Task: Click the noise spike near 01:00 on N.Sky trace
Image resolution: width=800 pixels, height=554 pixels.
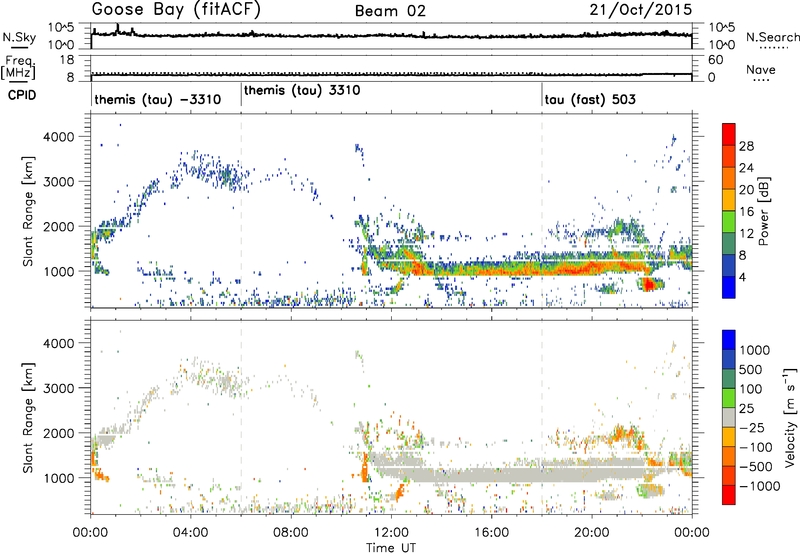Action: pos(118,27)
